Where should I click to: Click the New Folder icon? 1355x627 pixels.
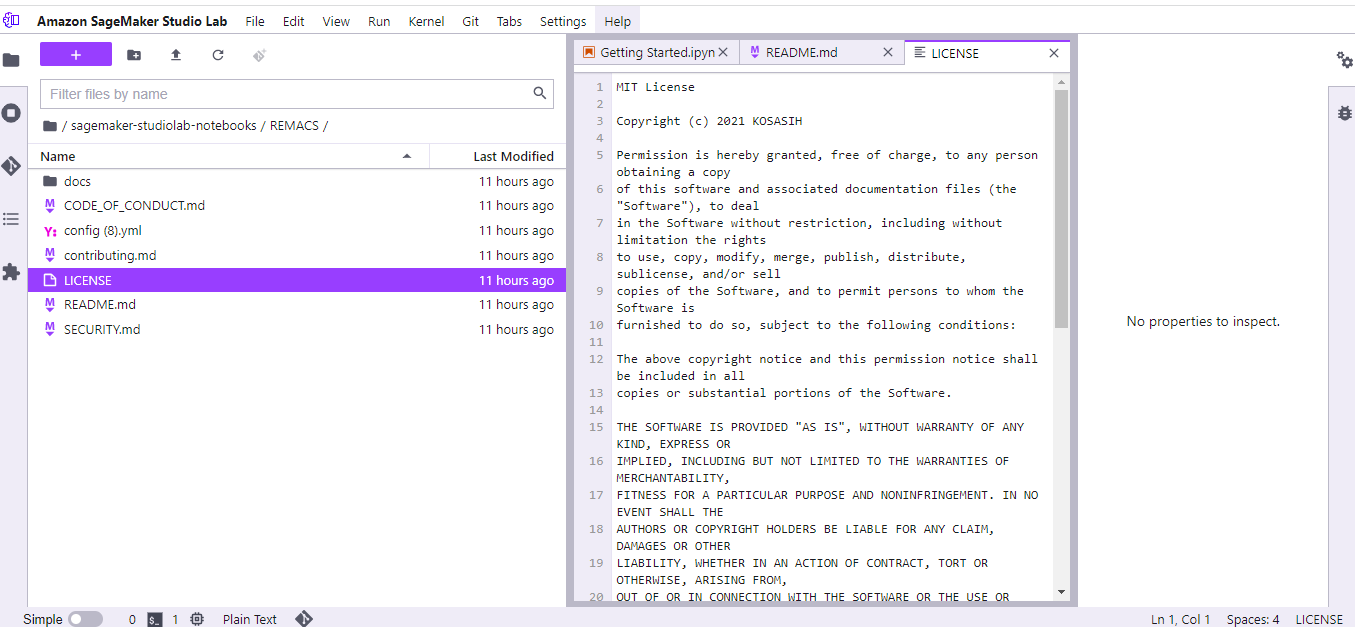pos(134,55)
